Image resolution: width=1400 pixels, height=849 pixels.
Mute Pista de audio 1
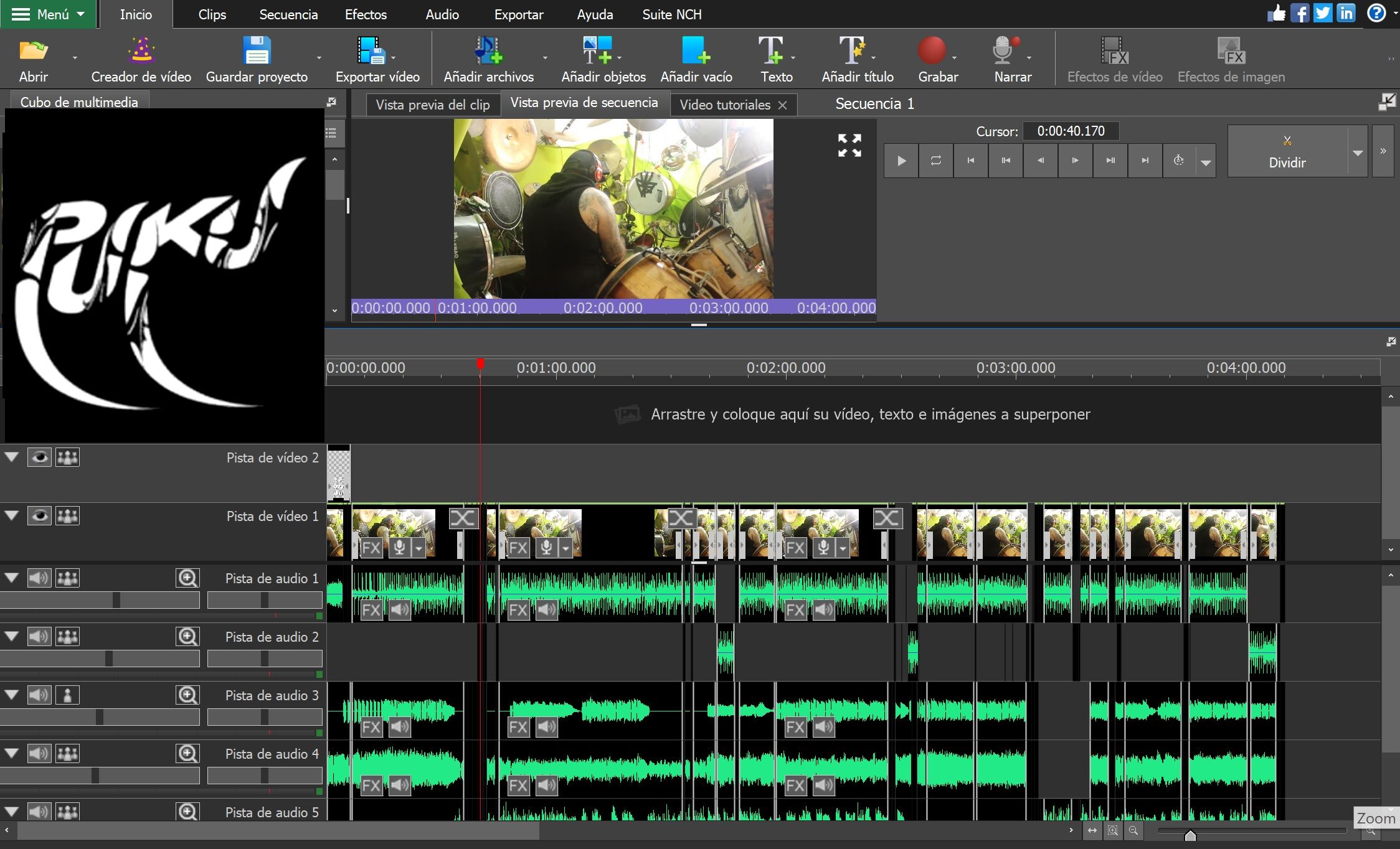39,578
